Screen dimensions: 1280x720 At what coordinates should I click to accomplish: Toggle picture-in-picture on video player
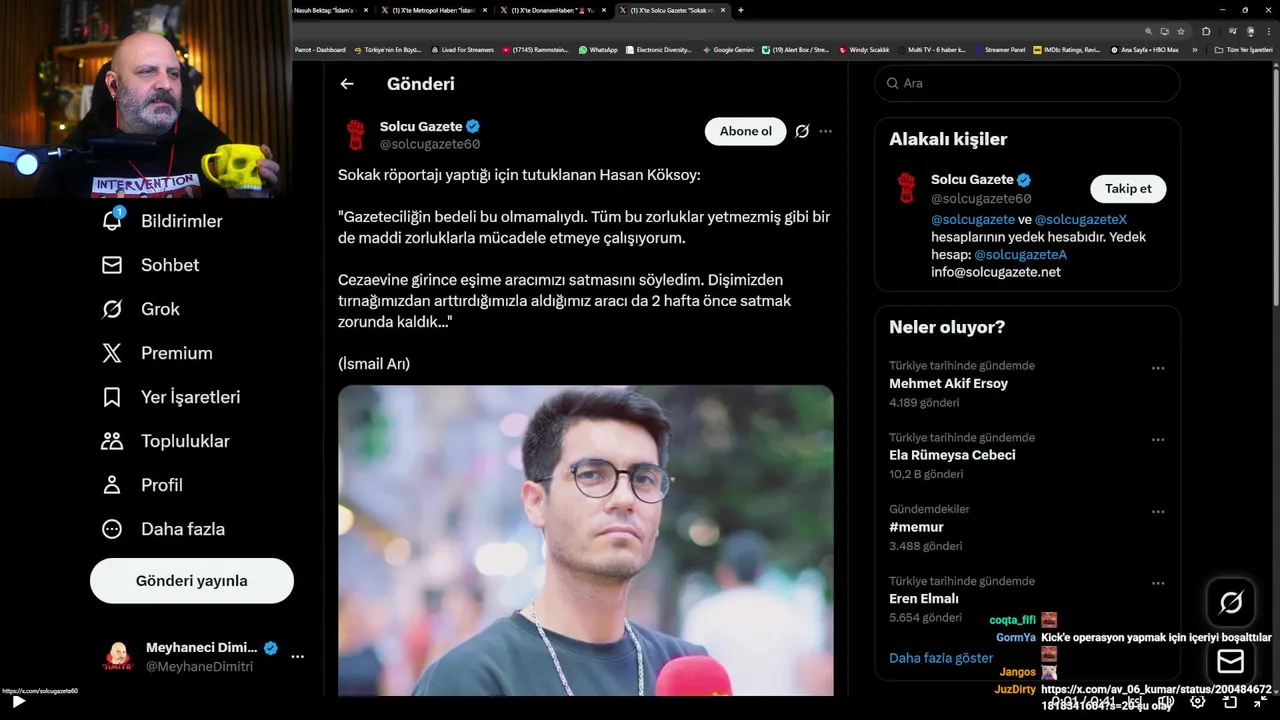click(1229, 702)
